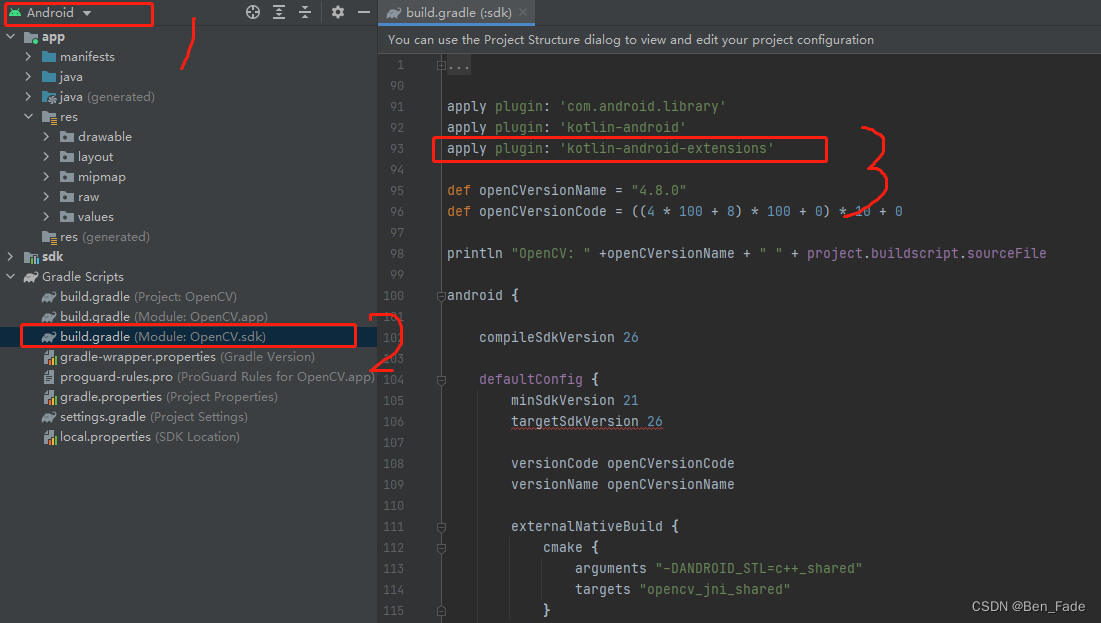Viewport: 1101px width, 623px height.
Task: Click the Project Structure notification banner
Action: point(739,40)
